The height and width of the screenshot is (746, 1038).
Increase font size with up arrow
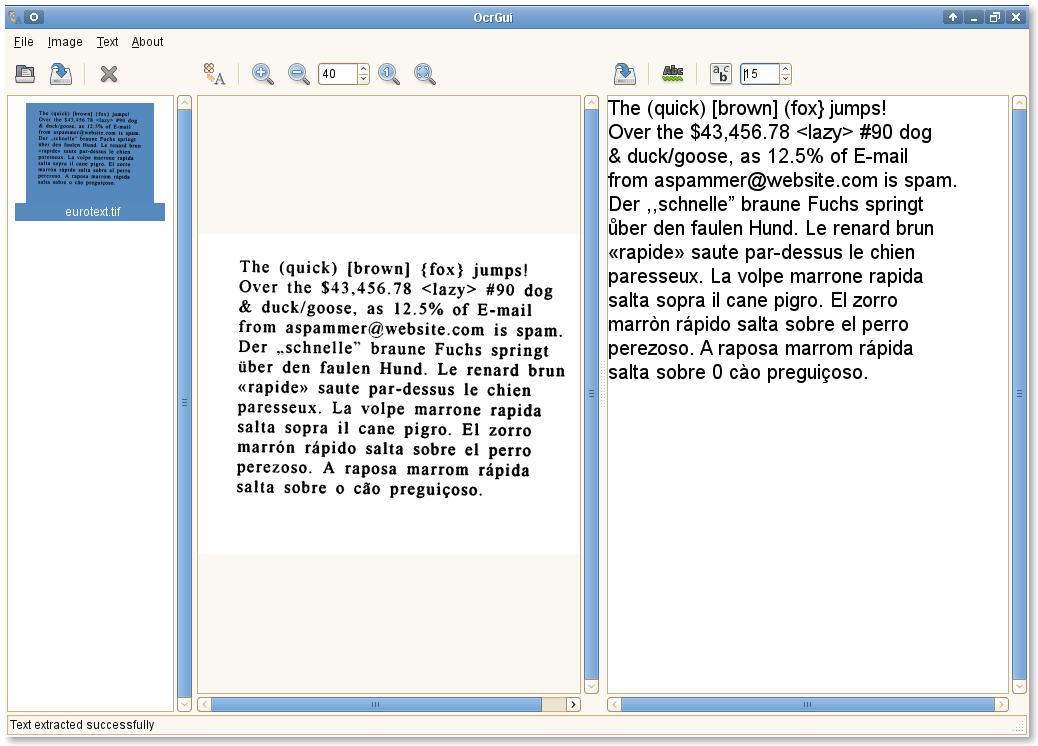point(785,69)
